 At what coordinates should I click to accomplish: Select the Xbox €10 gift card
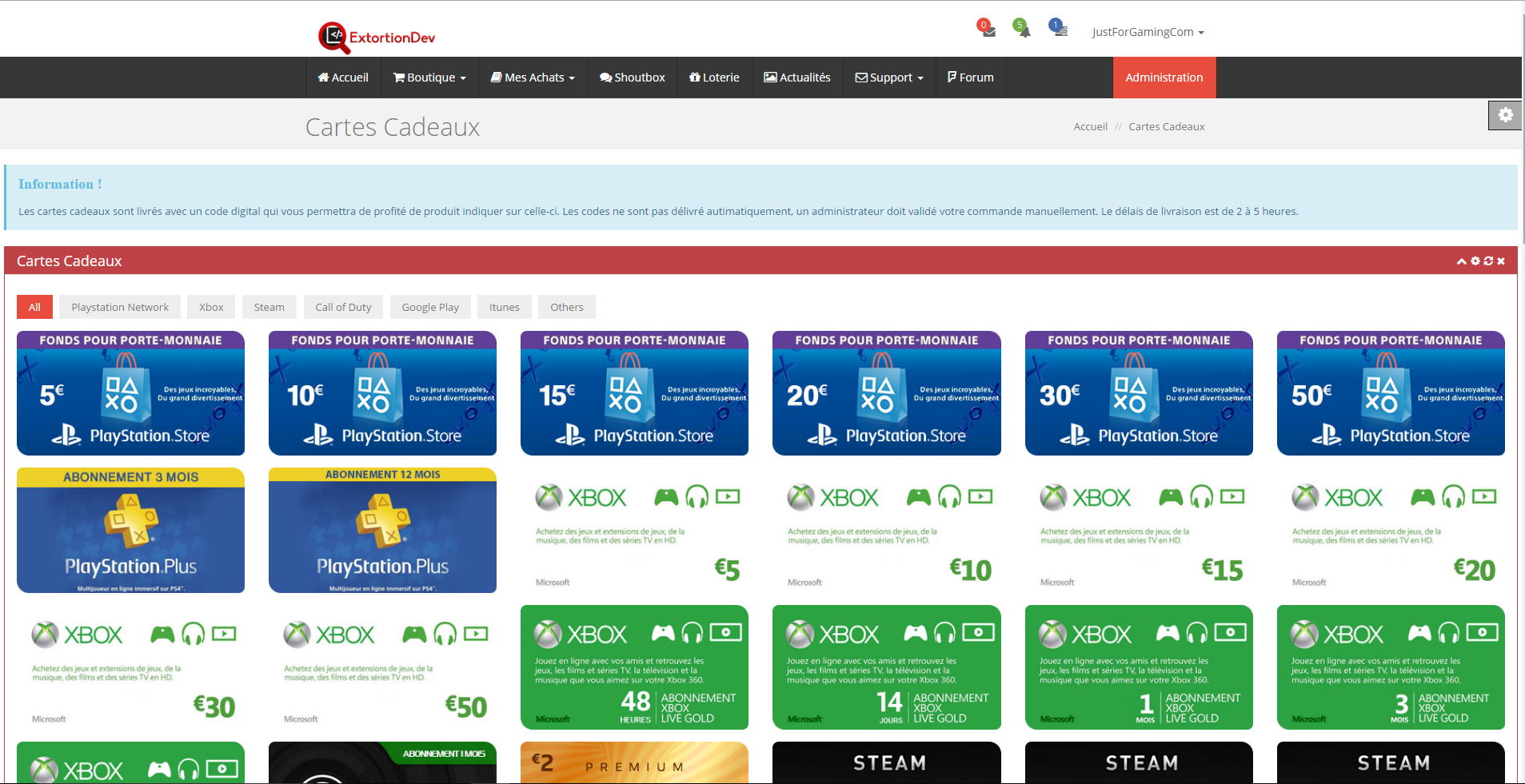pyautogui.click(x=887, y=530)
